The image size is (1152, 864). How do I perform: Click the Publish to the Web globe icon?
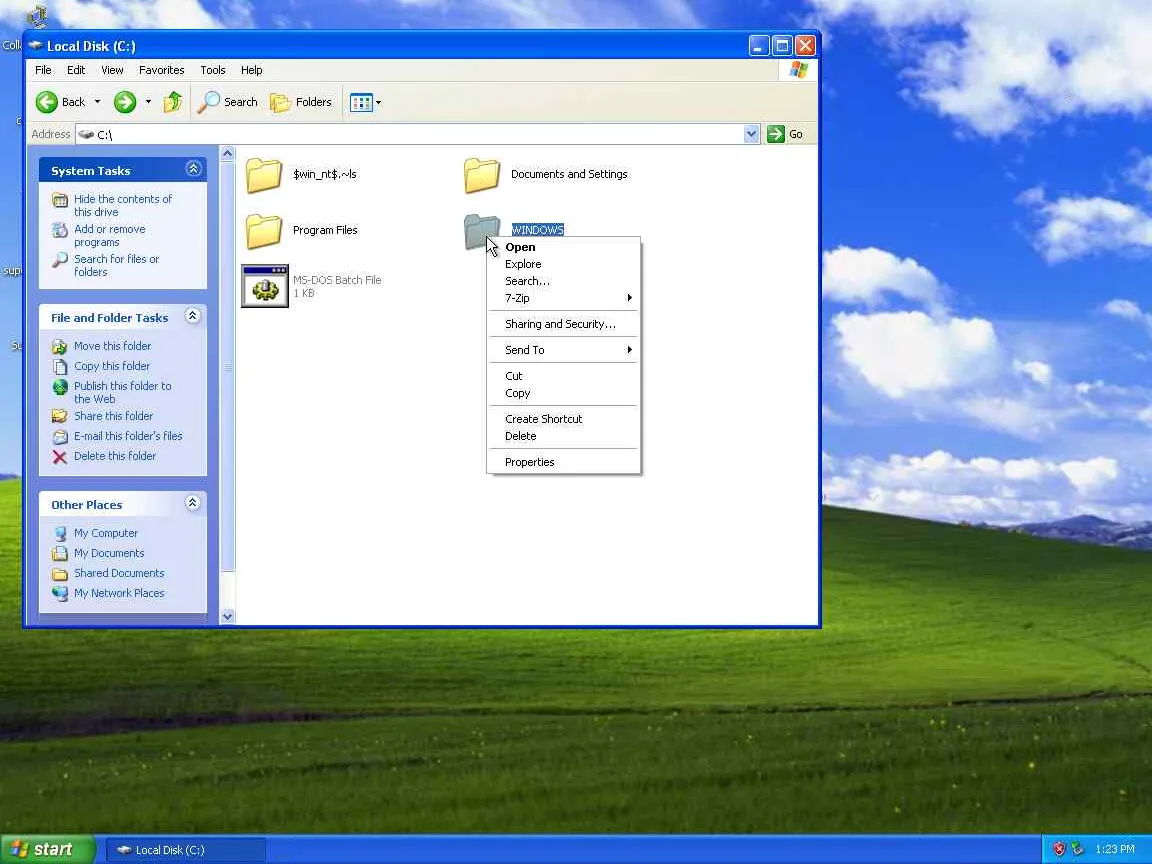tap(60, 386)
